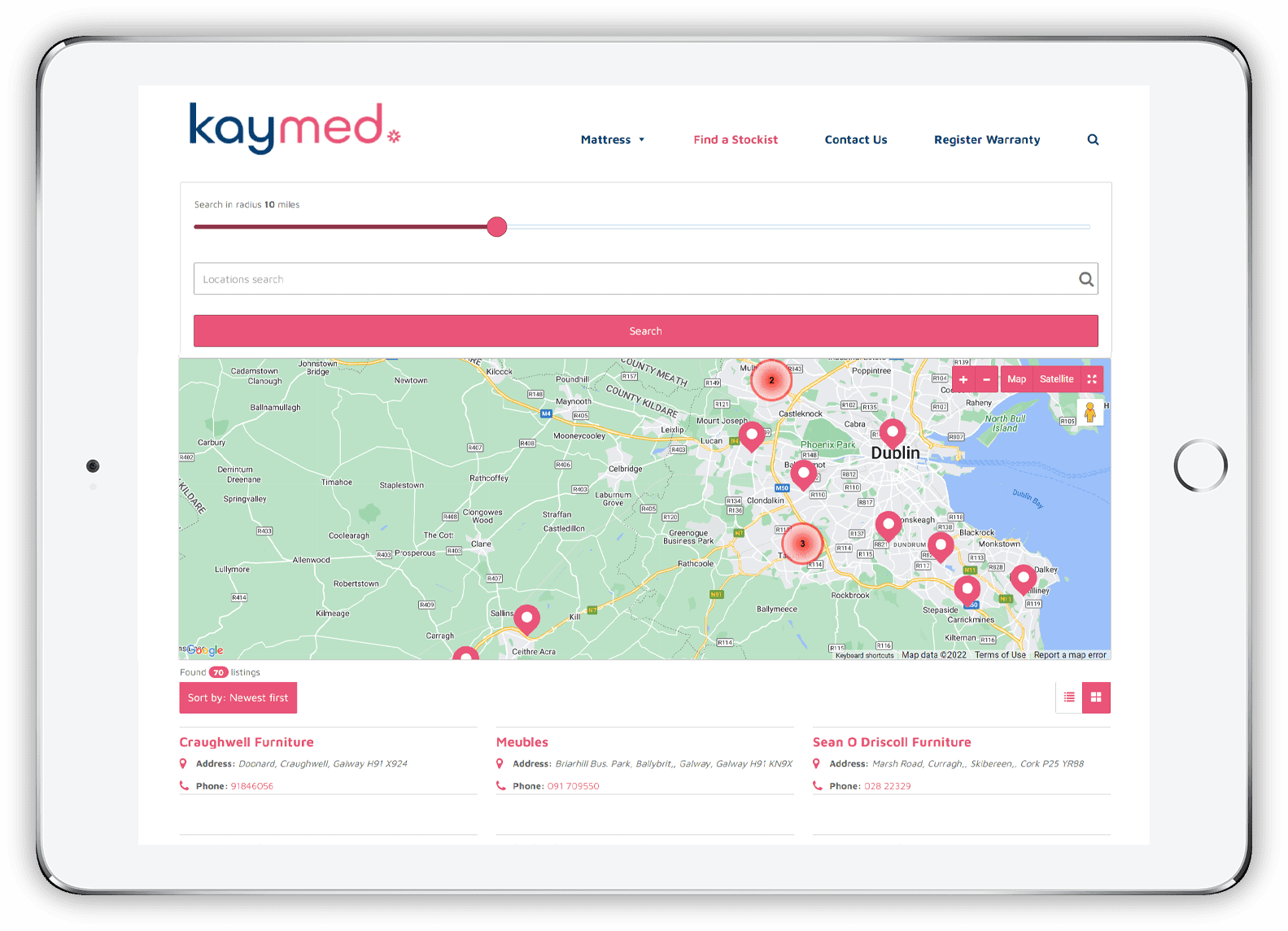Viewport: 1288px width, 931px height.
Task: Select the map pin over Dublin
Action: tap(893, 434)
